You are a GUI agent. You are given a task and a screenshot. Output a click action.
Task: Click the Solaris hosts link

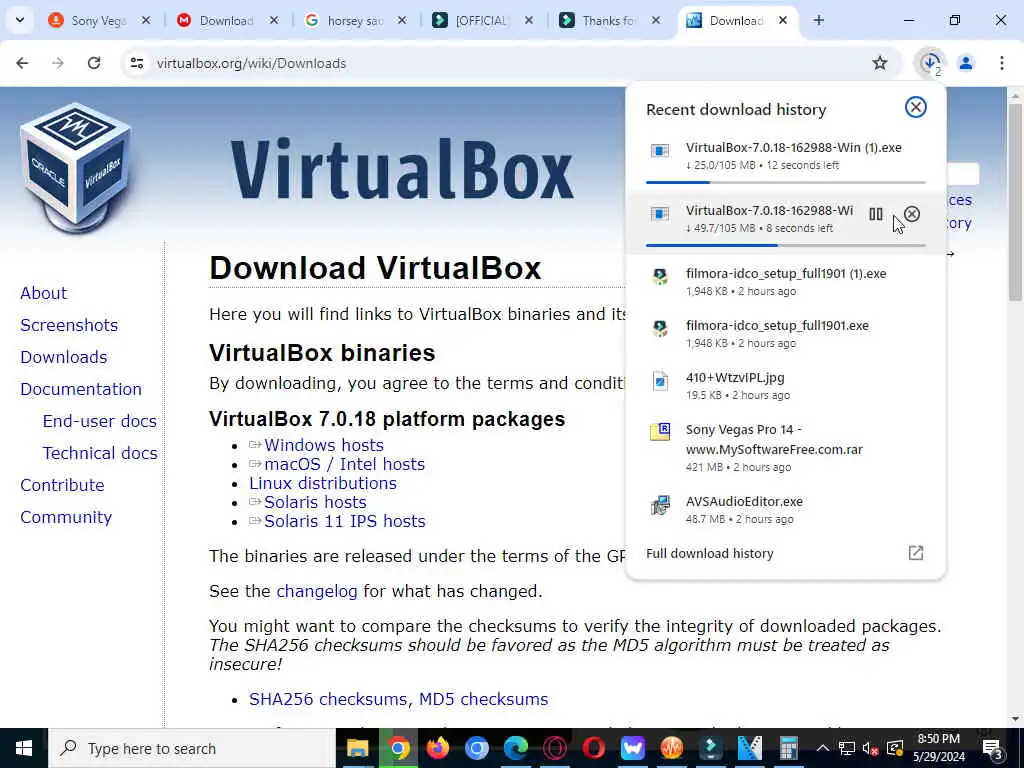[x=315, y=502]
